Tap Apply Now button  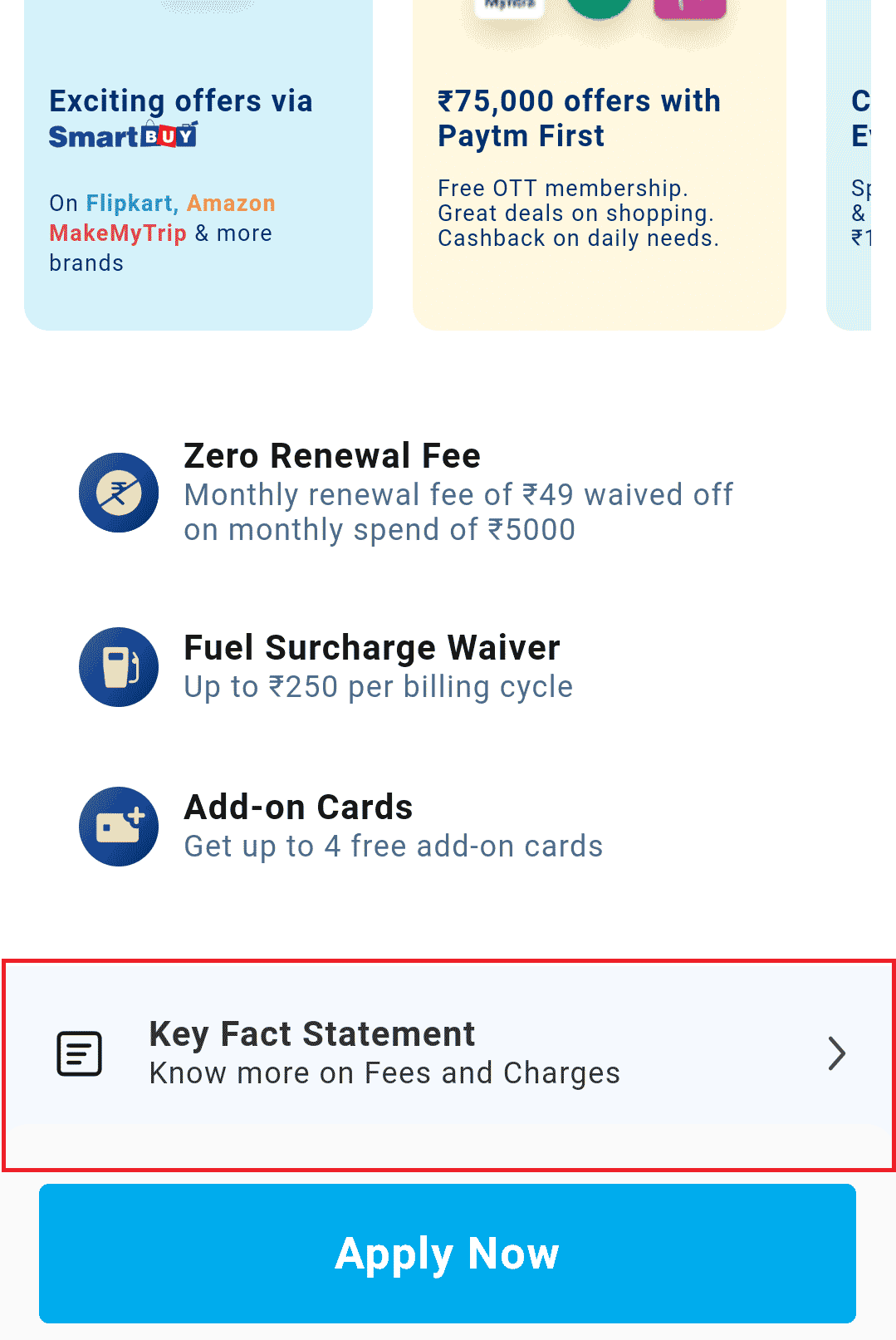(x=448, y=1253)
